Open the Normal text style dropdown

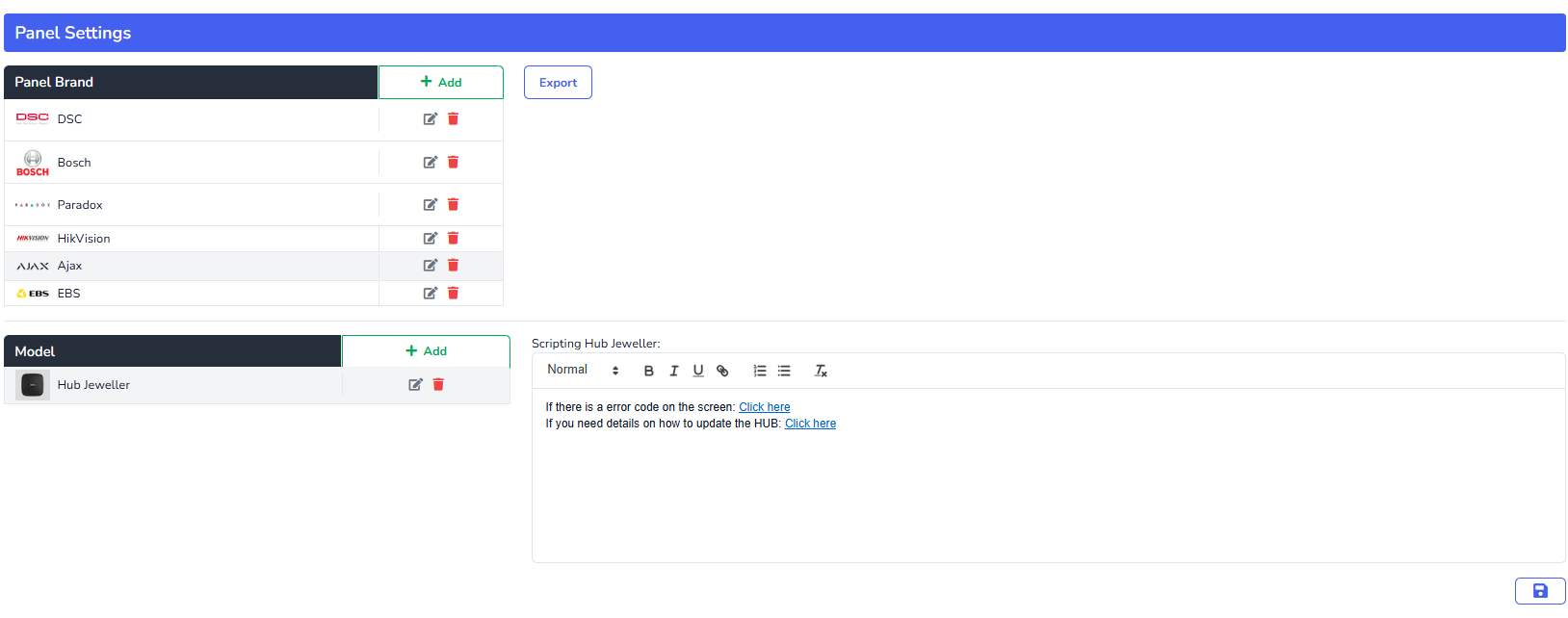tap(583, 371)
